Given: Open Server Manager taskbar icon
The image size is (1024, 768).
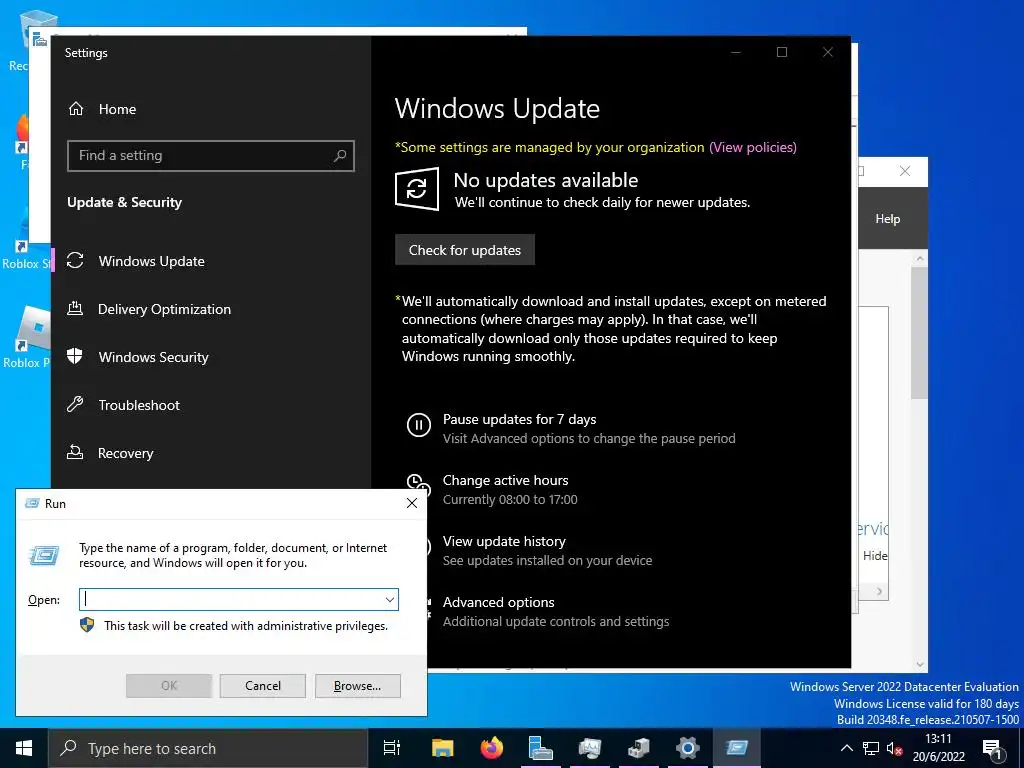Looking at the screenshot, I should [541, 748].
